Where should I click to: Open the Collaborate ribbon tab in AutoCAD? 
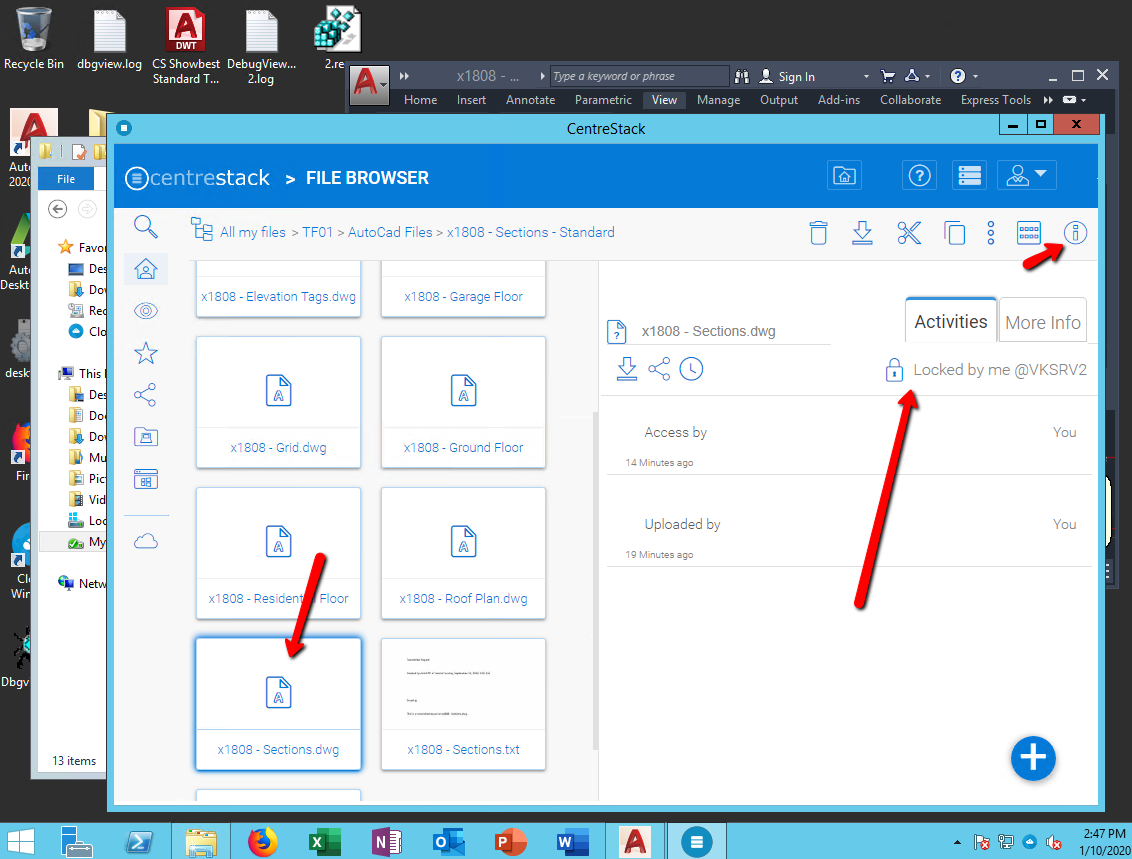click(x=910, y=100)
